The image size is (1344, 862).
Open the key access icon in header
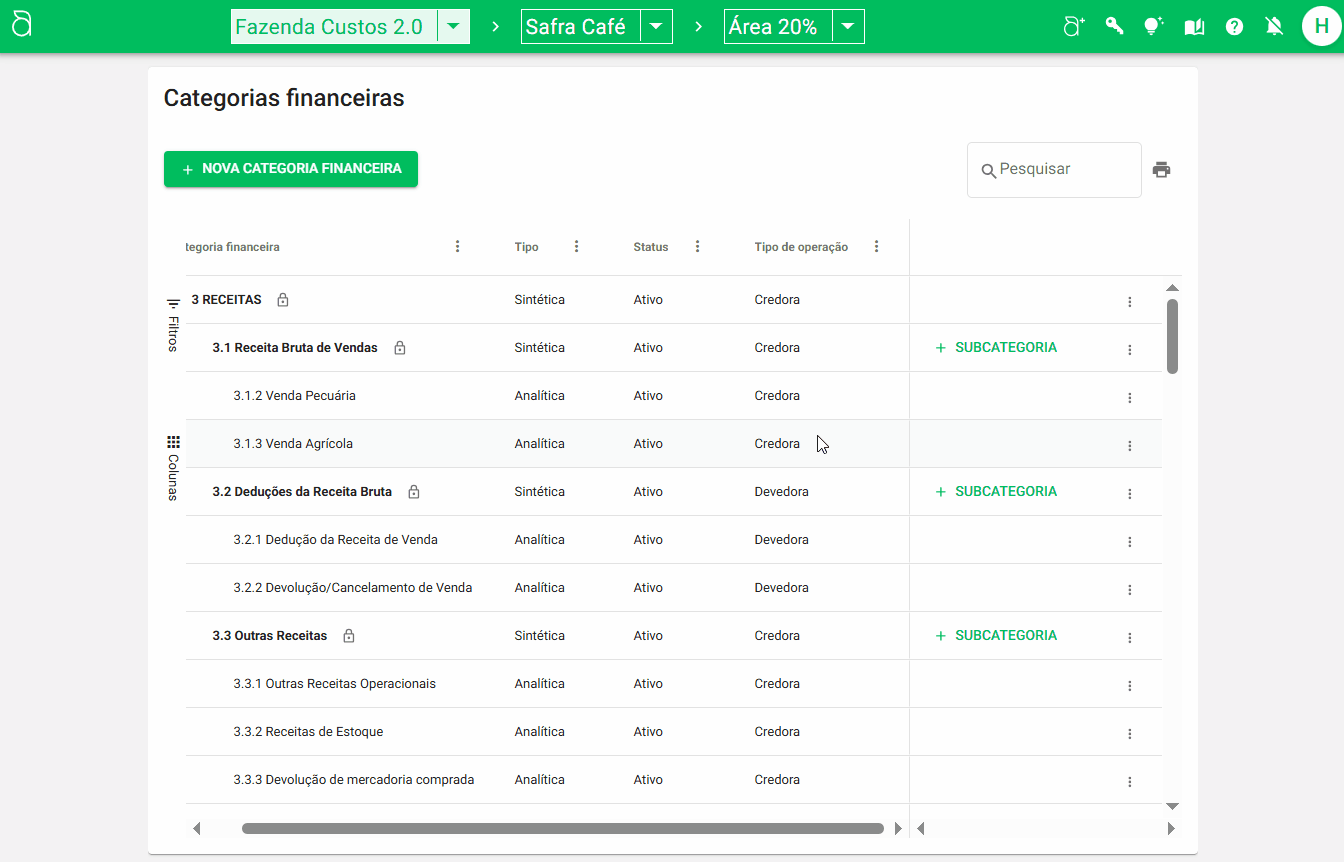click(x=1114, y=27)
